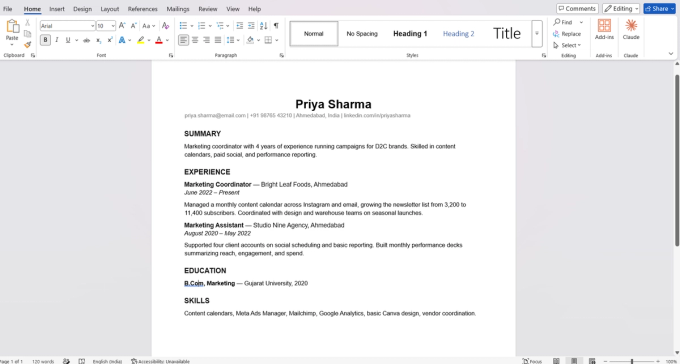The image size is (680, 364).
Task: Click the vertical document scrollbar
Action: 677,161
